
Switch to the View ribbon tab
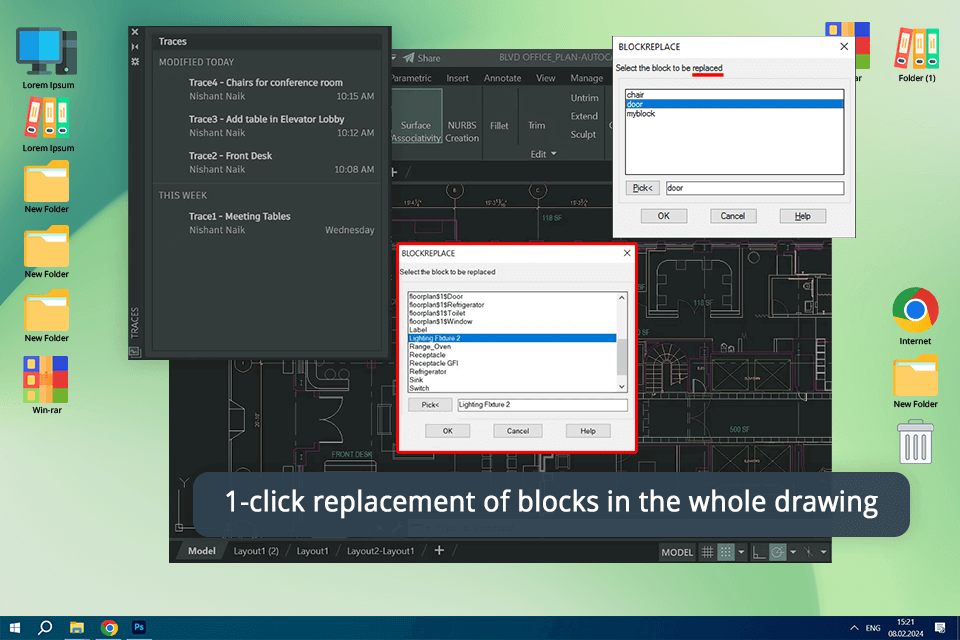click(546, 78)
